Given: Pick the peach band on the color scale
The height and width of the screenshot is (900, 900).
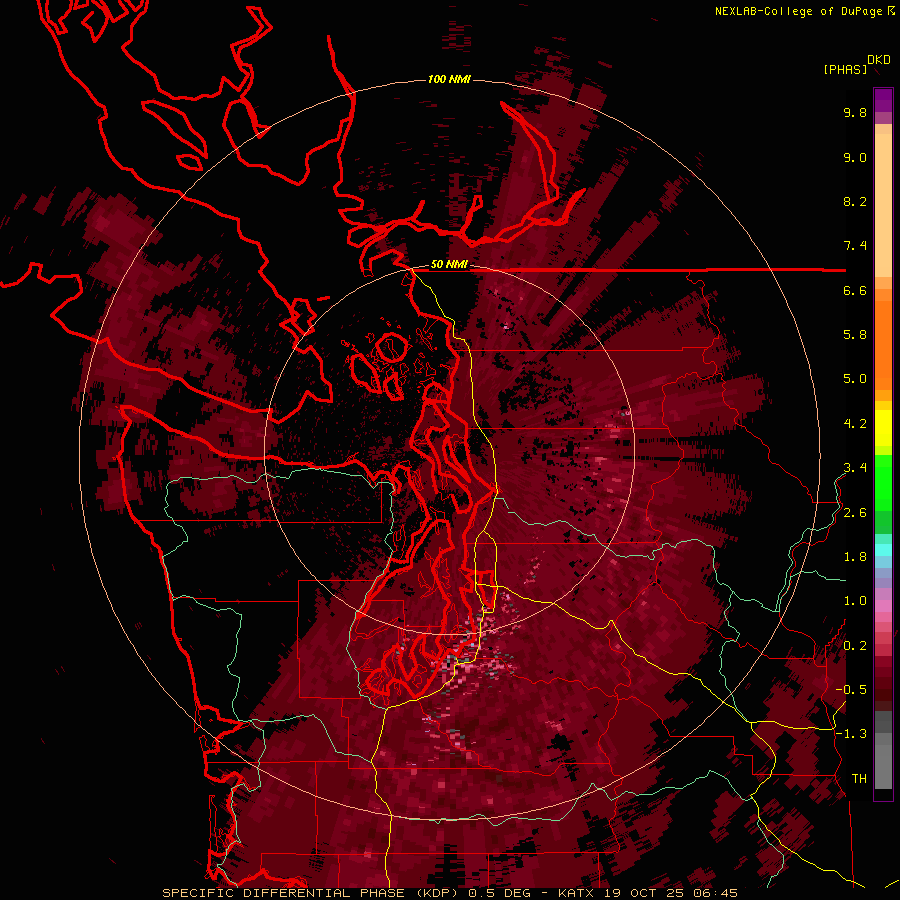Looking at the screenshot, I should tap(883, 205).
